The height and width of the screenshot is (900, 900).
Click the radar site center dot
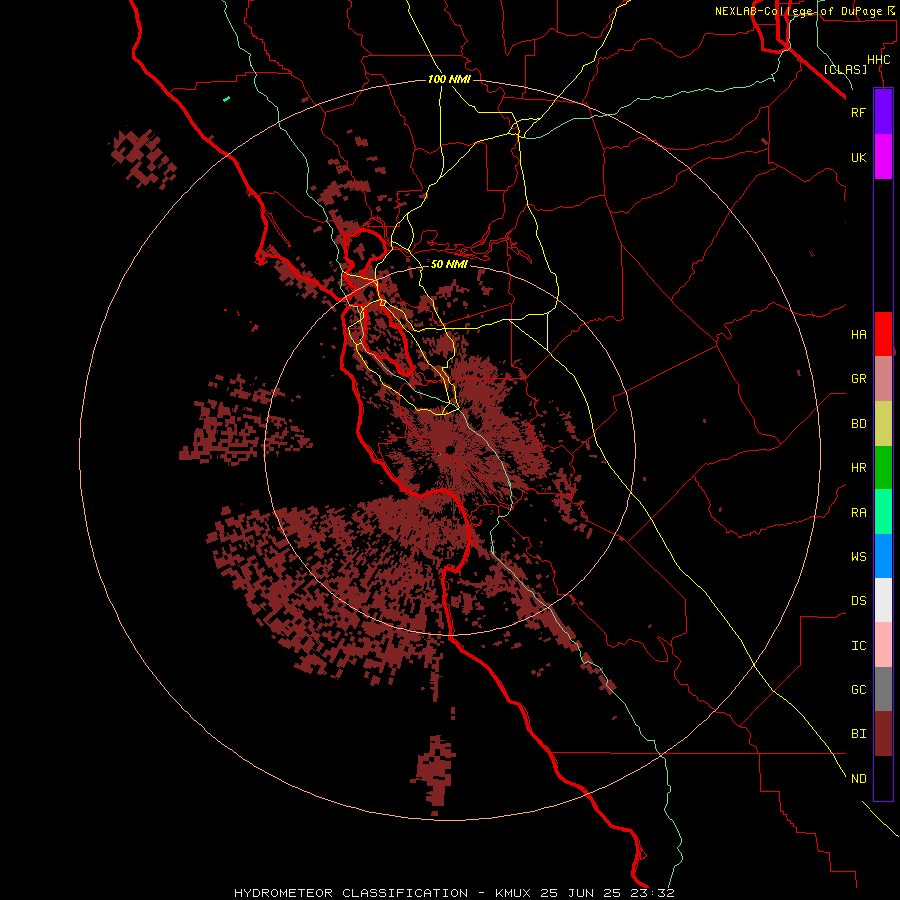pos(450,451)
